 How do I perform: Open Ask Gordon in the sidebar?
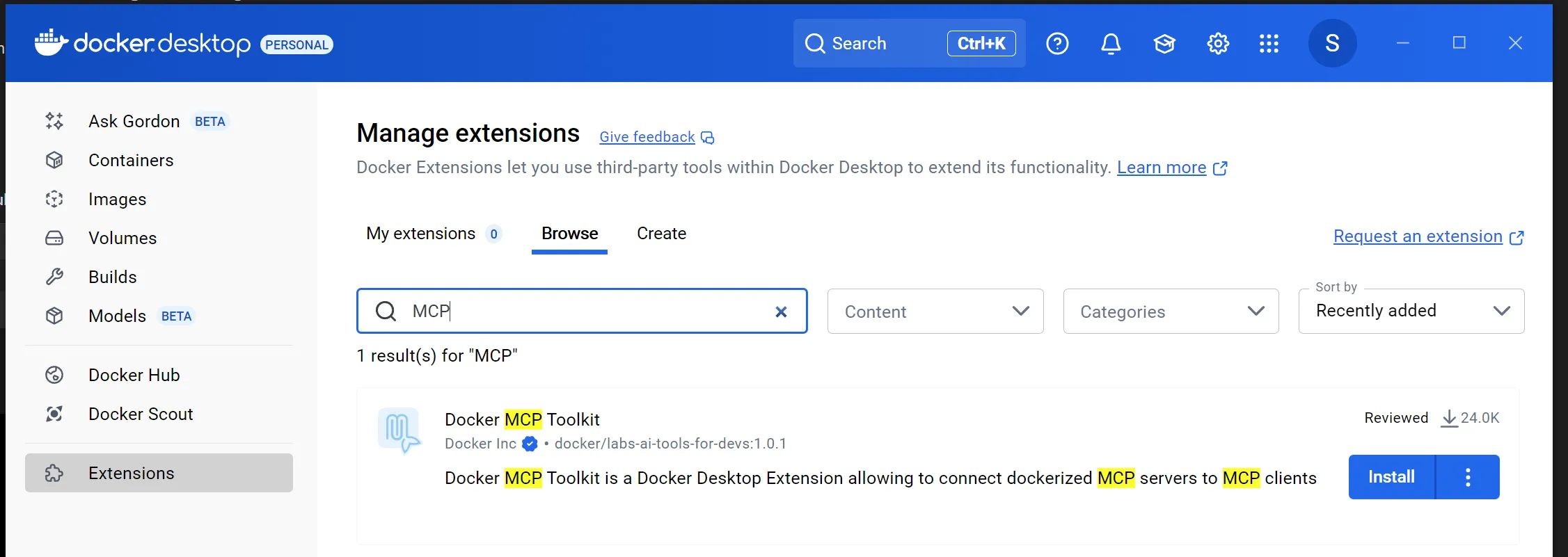[x=159, y=121]
